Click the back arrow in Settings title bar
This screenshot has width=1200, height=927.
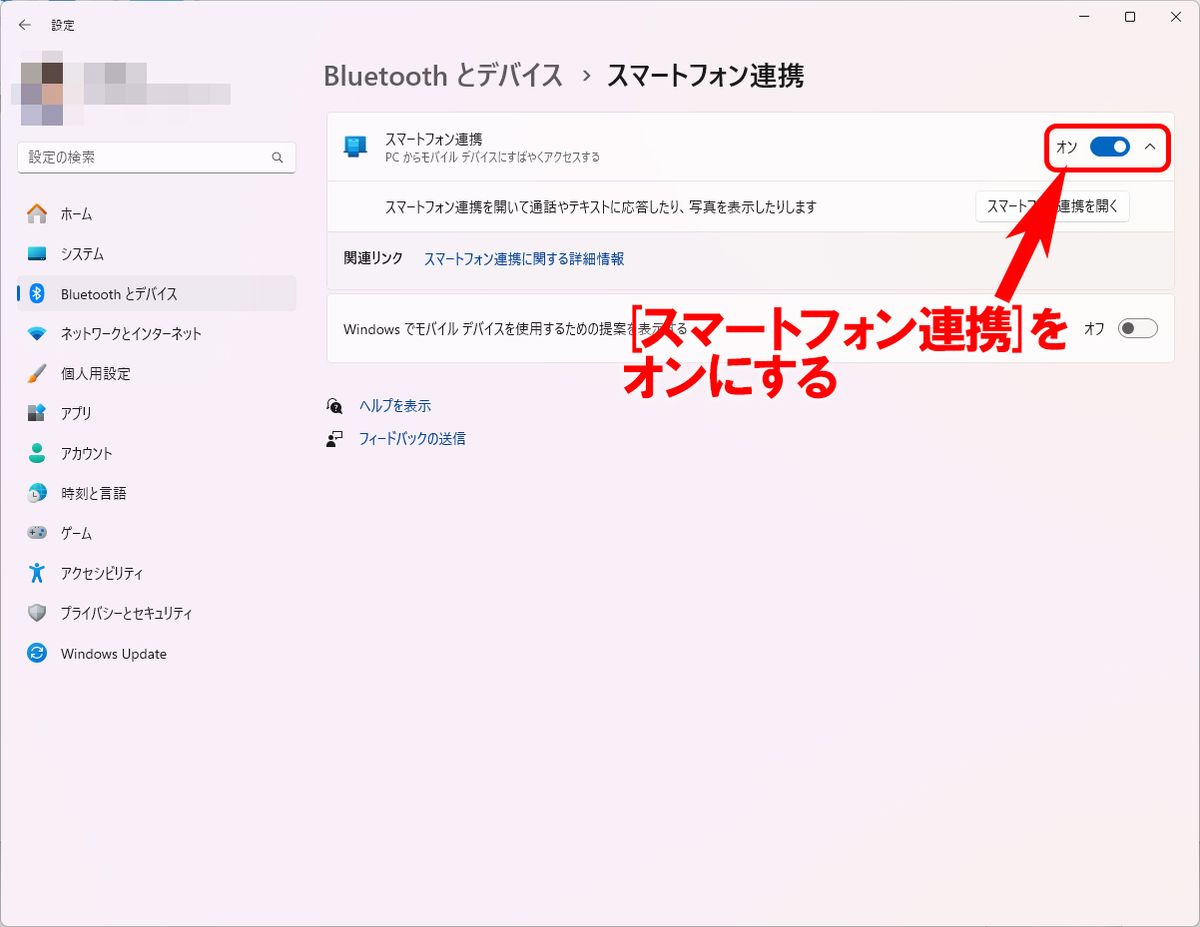click(25, 25)
